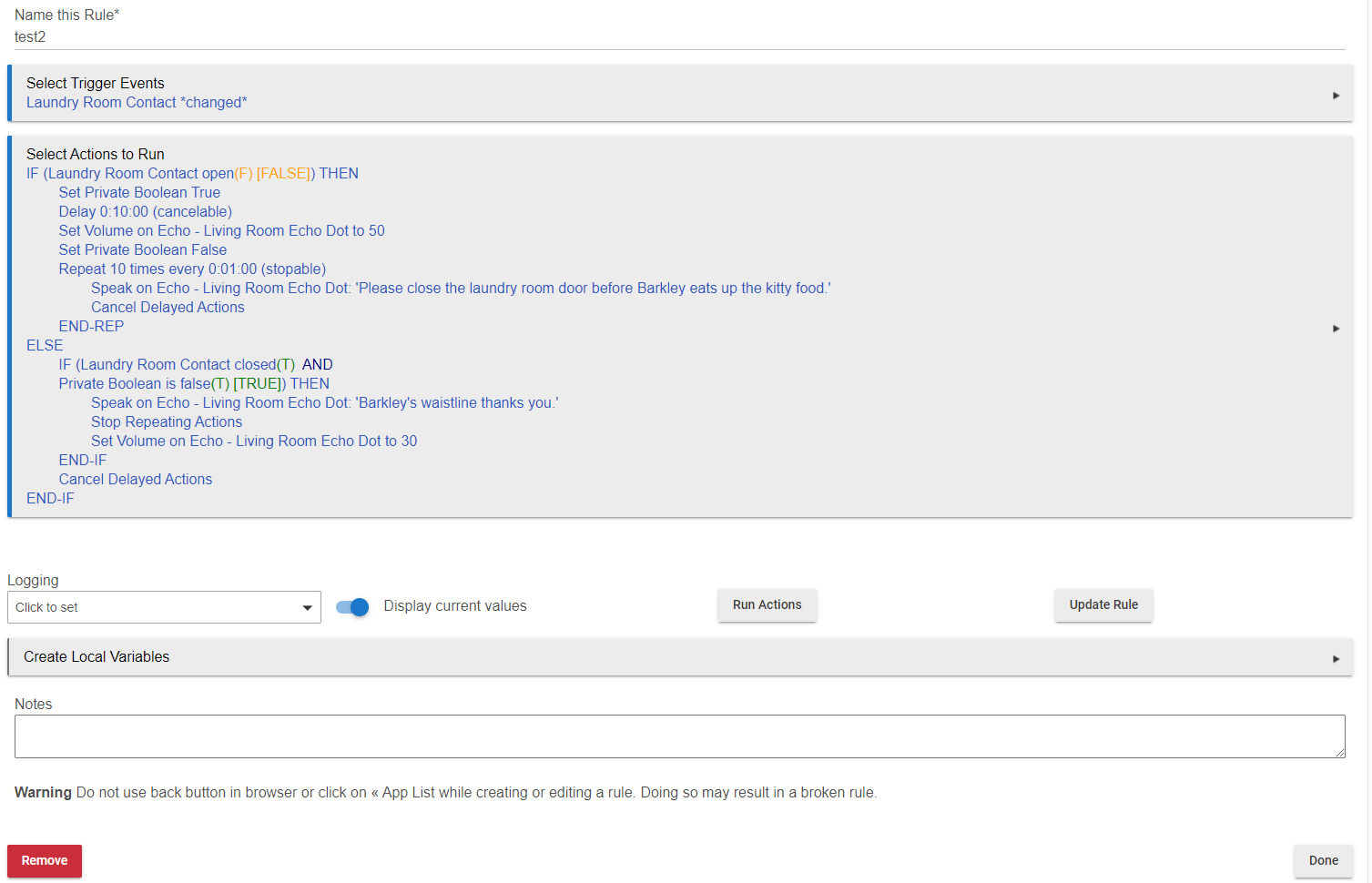Click the 'Set Volume on Echo to 30' action
The height and width of the screenshot is (883, 1372).
coord(254,441)
